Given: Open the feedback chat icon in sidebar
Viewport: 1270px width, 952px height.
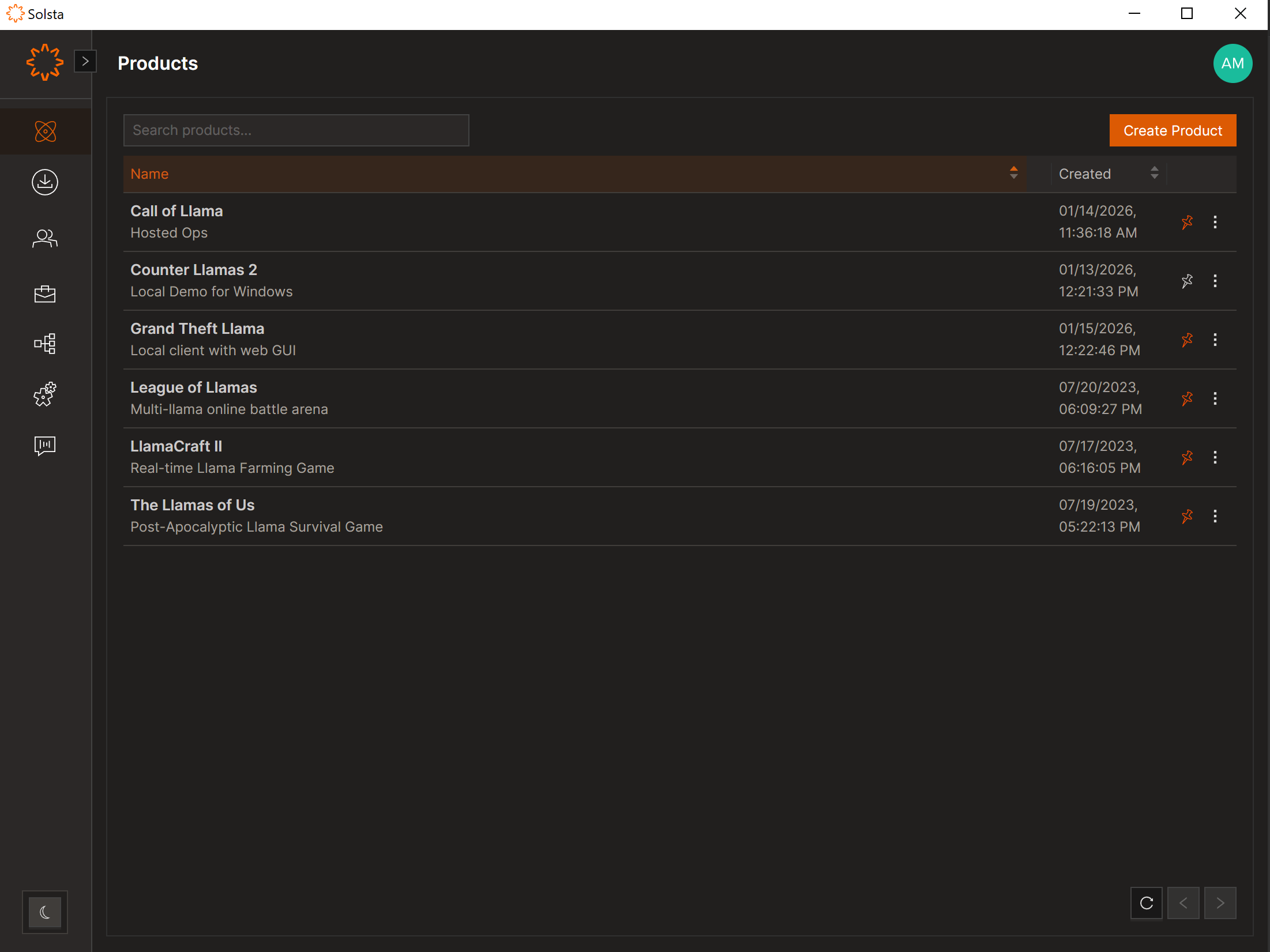Looking at the screenshot, I should click(45, 445).
